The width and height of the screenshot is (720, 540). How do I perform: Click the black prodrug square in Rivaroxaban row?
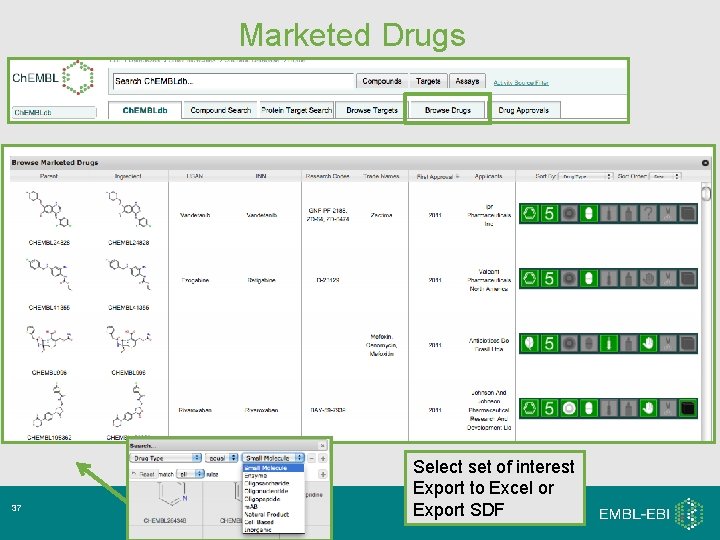687,408
